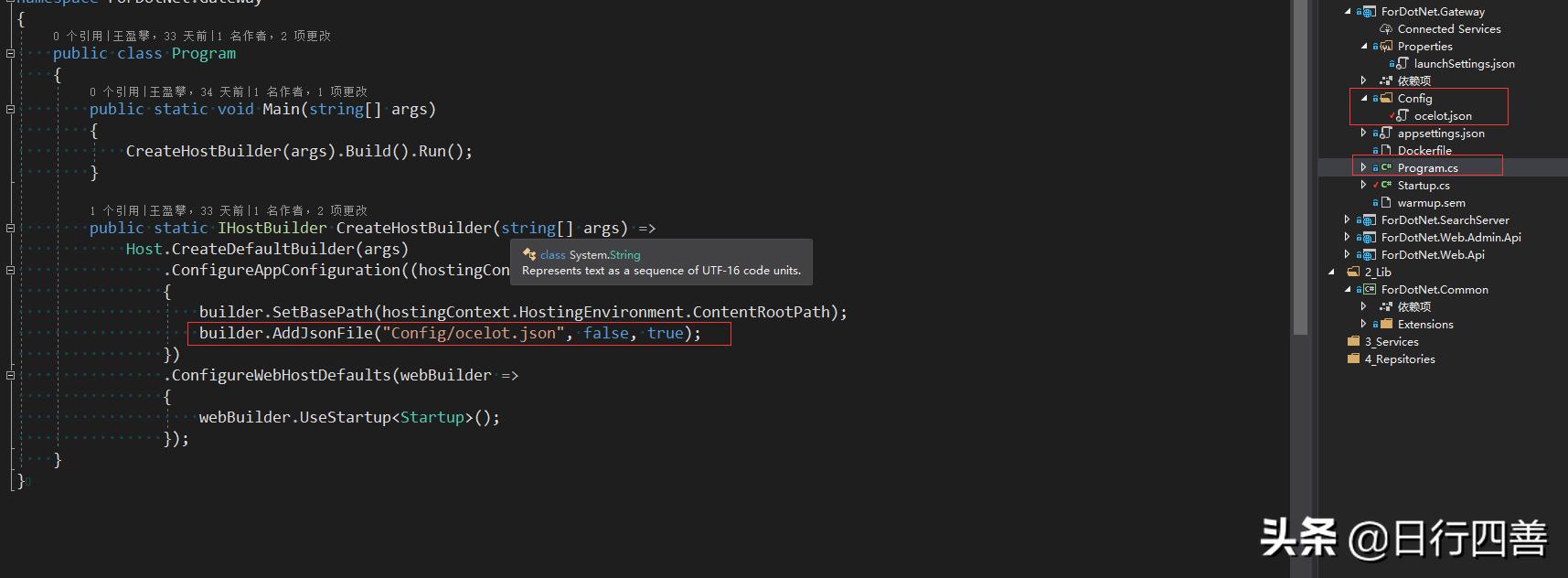Screen dimensions: 1568x578
Task: Collapse the ForDotNet.Gateway project node
Action: click(x=1348, y=12)
